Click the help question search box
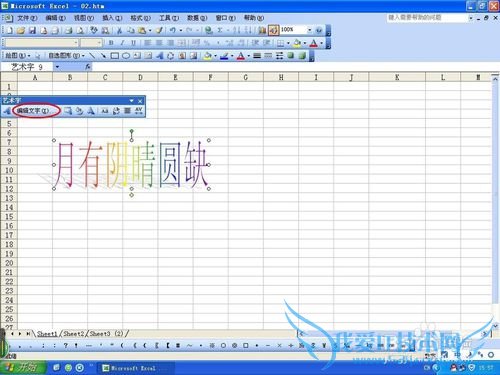Image resolution: width=500 pixels, height=375 pixels. [x=427, y=17]
